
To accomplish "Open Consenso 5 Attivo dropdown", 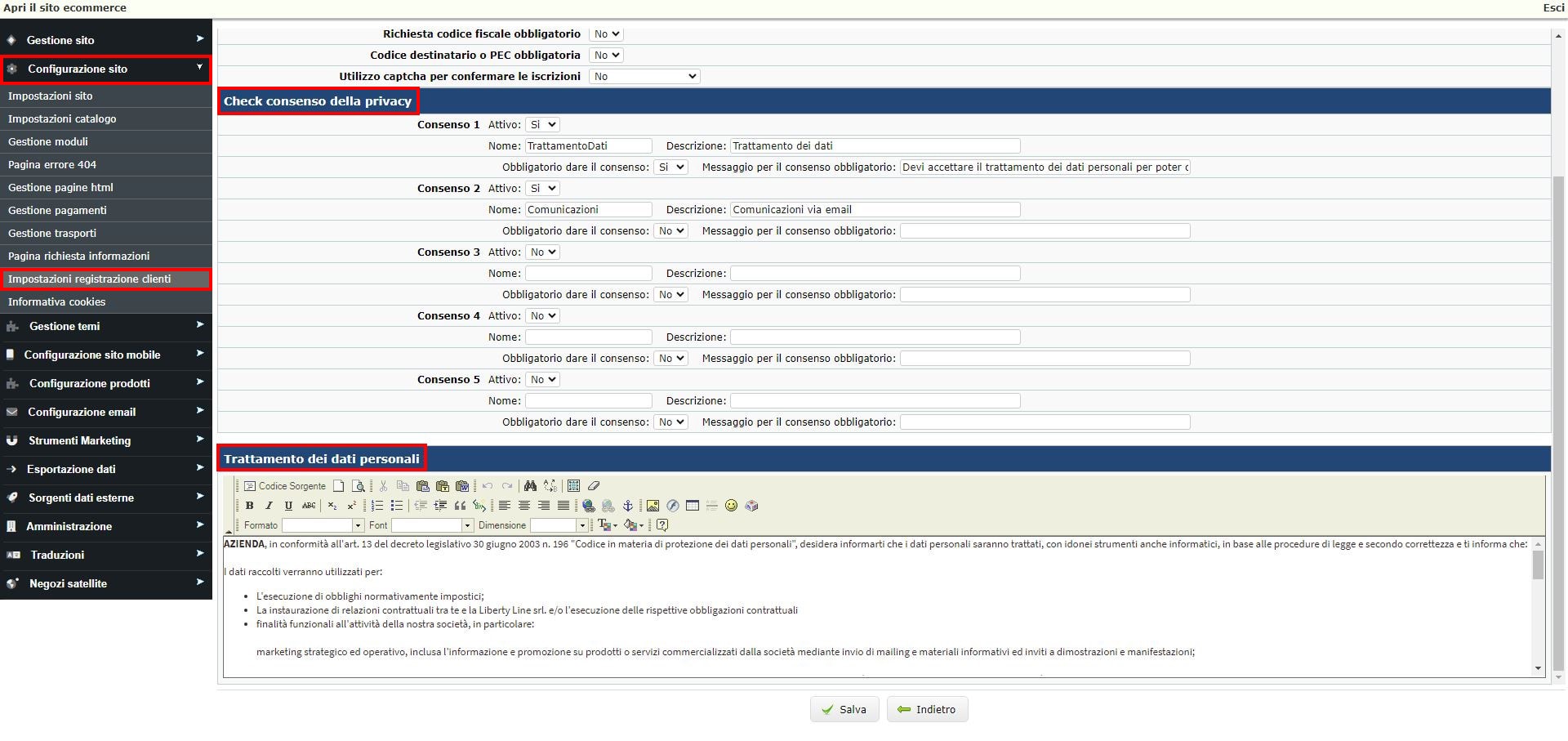I will point(542,379).
